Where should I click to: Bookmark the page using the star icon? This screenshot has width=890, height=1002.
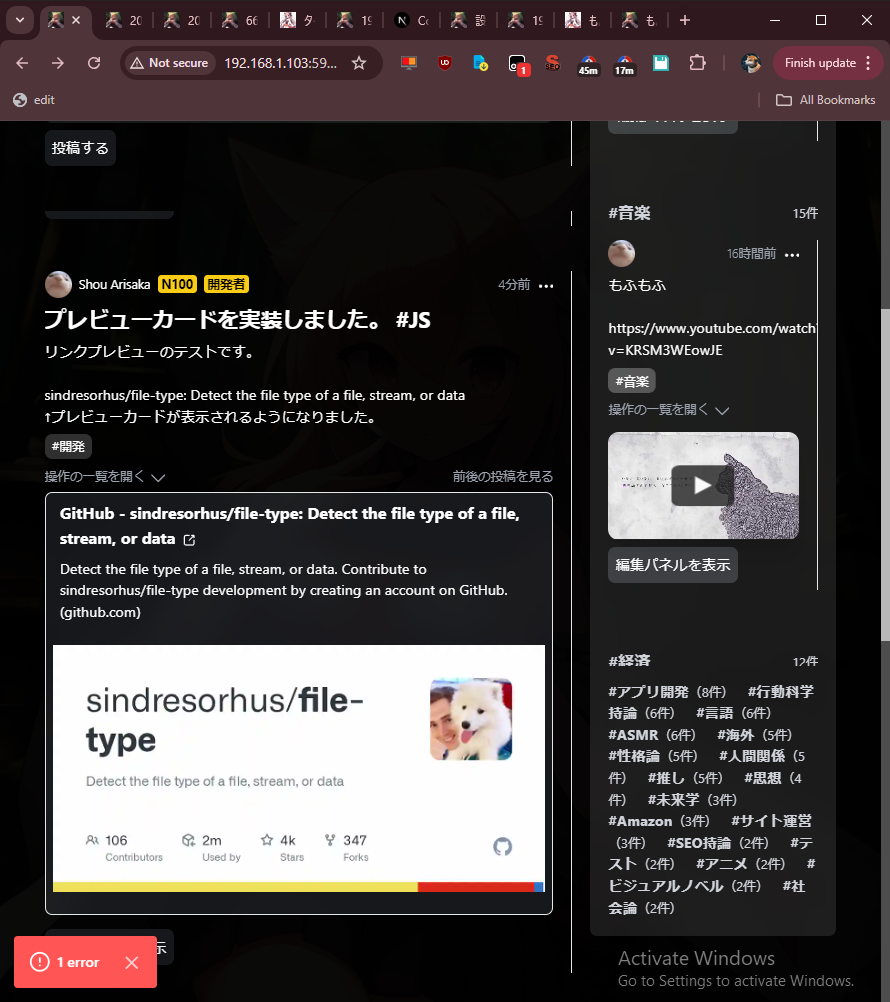tap(358, 63)
